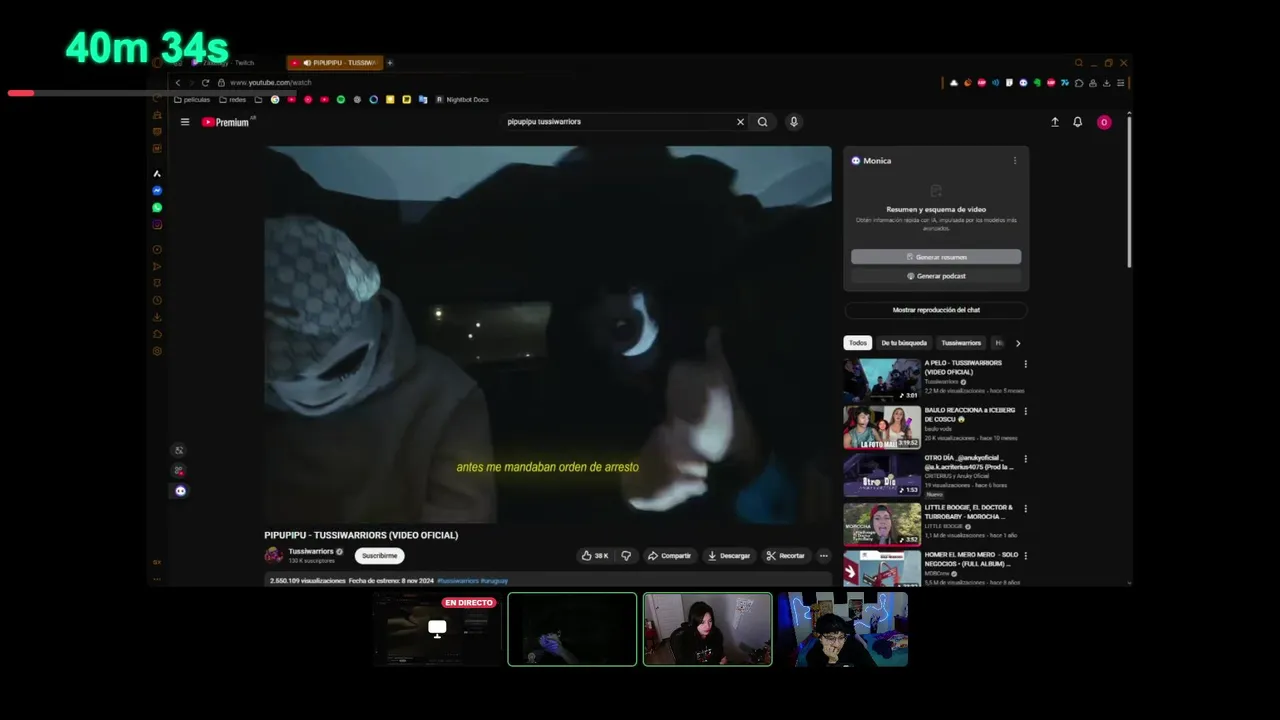Open 'A PELO - TUSSIWARRIORS' video thumbnail

(x=882, y=380)
